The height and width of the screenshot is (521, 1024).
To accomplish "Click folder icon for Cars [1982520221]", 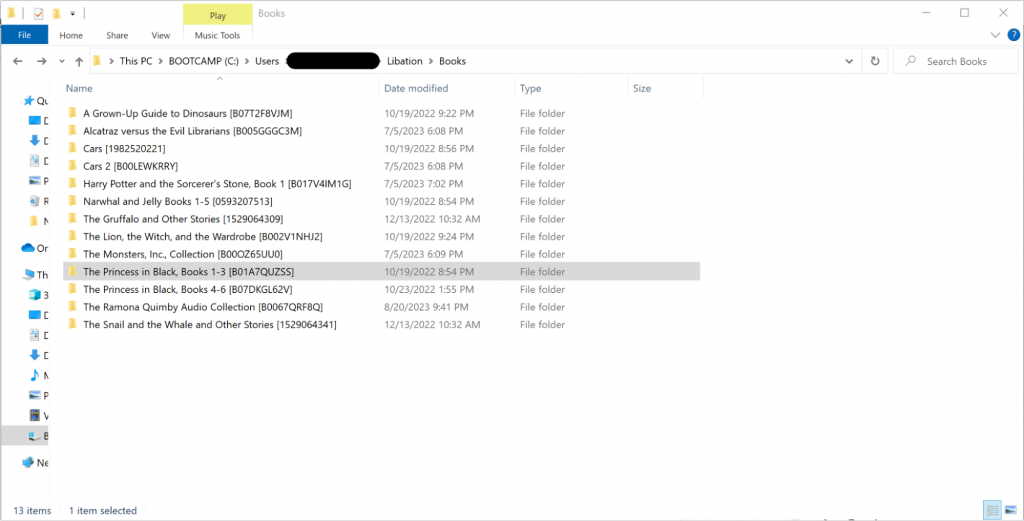I will [x=72, y=148].
